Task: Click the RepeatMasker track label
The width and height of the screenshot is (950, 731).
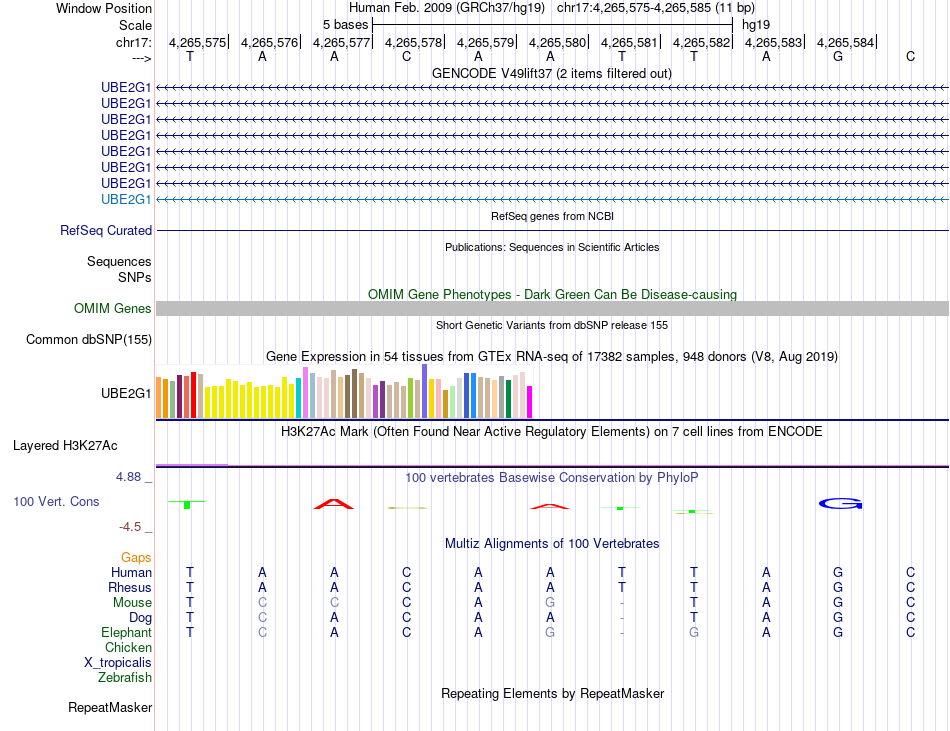Action: pyautogui.click(x=110, y=707)
